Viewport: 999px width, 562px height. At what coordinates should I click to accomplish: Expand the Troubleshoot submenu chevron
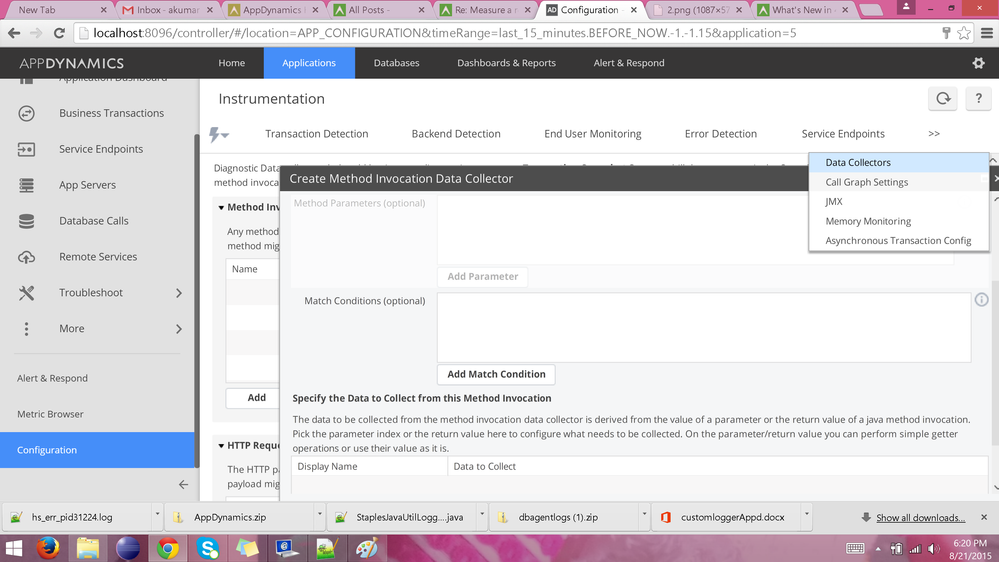179,293
